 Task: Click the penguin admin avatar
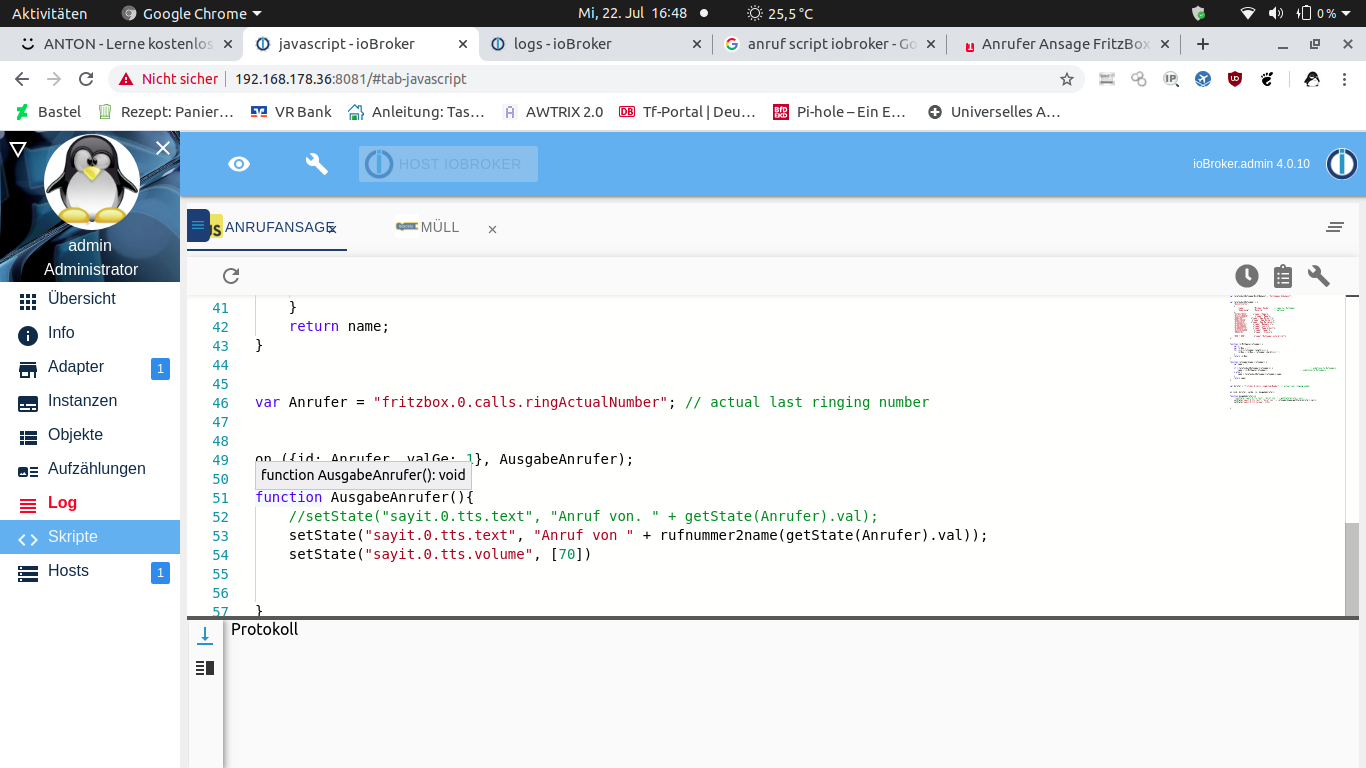(x=92, y=182)
